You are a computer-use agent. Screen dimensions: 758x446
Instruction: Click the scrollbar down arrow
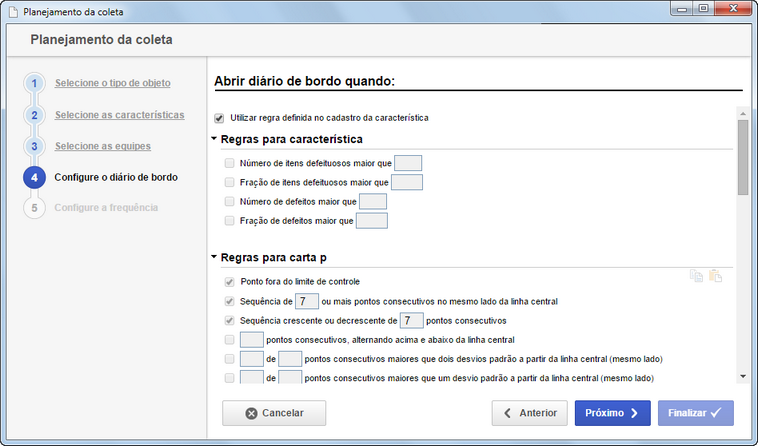click(x=743, y=376)
